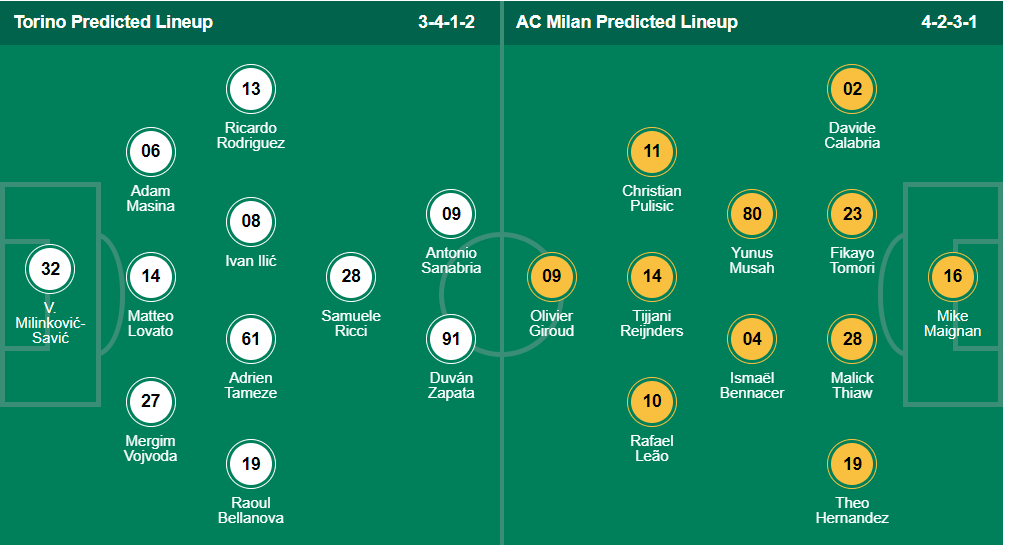This screenshot has height=548, width=1009.
Task: Click Adam Masina's number 06 badge
Action: (151, 152)
